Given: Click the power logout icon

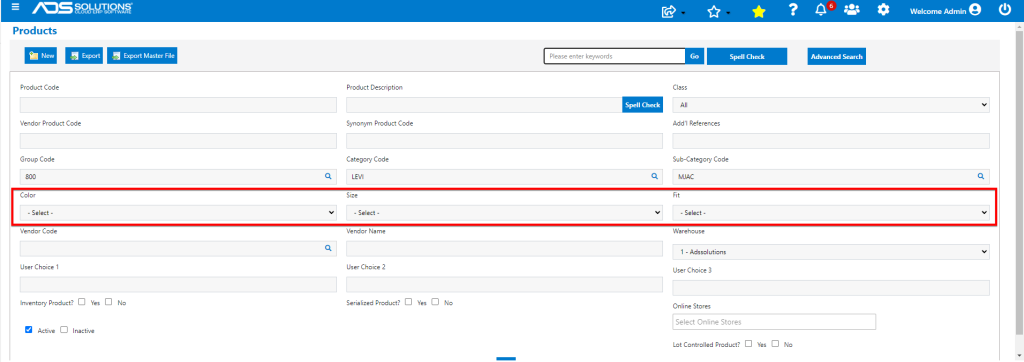Looking at the screenshot, I should pos(1005,10).
